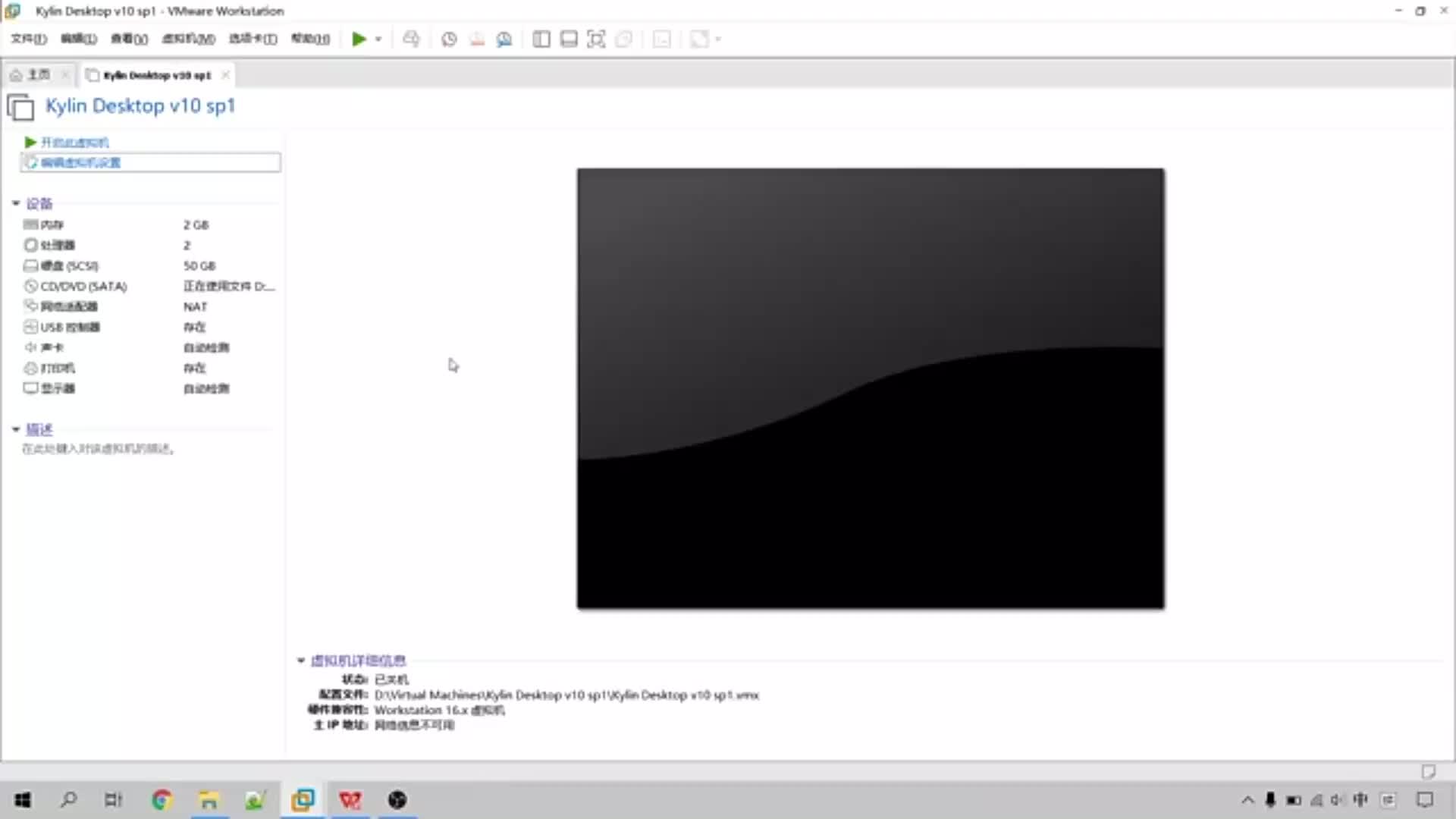1456x819 pixels.
Task: Click the stretch guest display toolbar icon
Action: [x=699, y=39]
